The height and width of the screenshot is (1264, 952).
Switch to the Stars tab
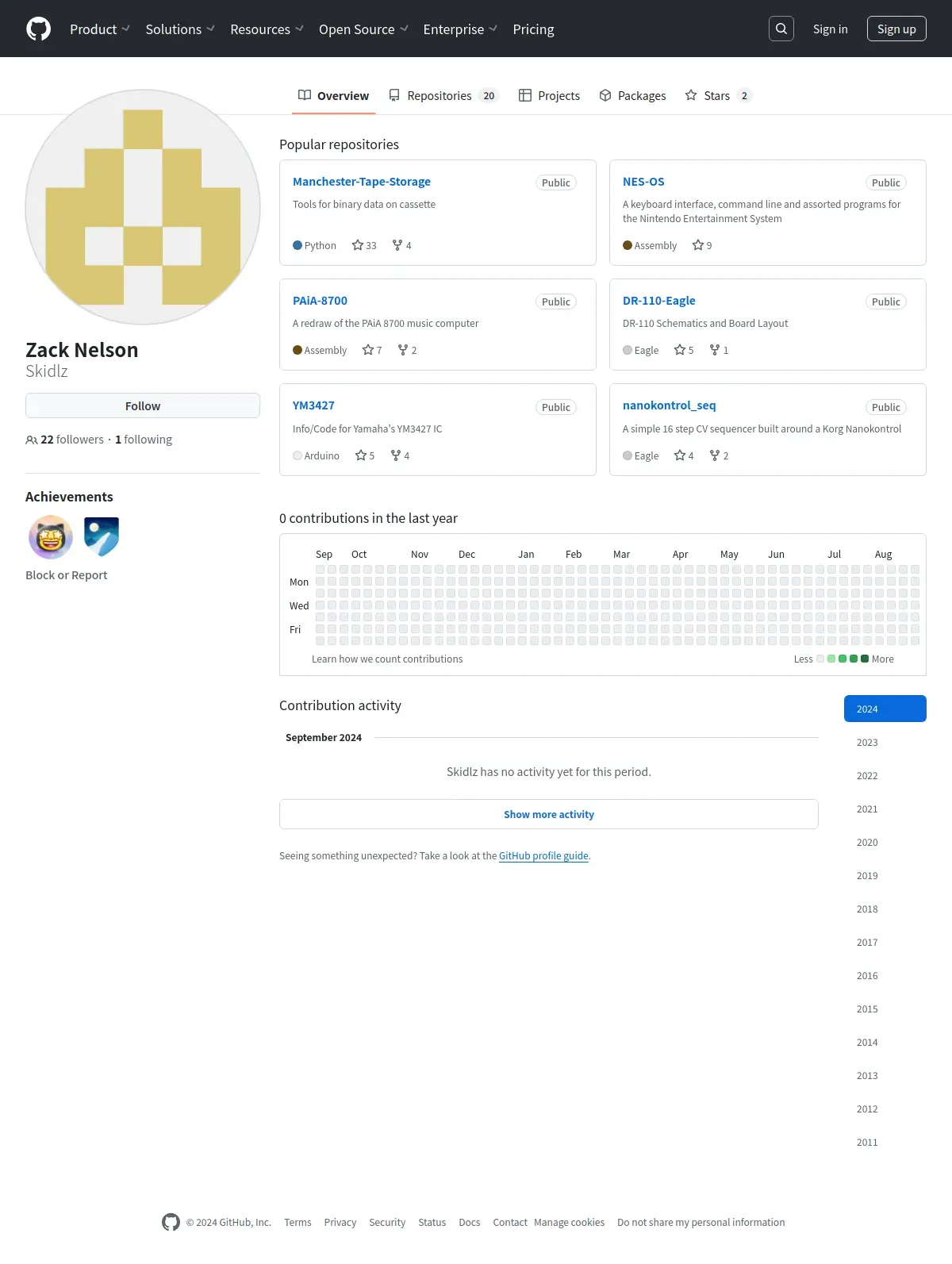coord(718,95)
